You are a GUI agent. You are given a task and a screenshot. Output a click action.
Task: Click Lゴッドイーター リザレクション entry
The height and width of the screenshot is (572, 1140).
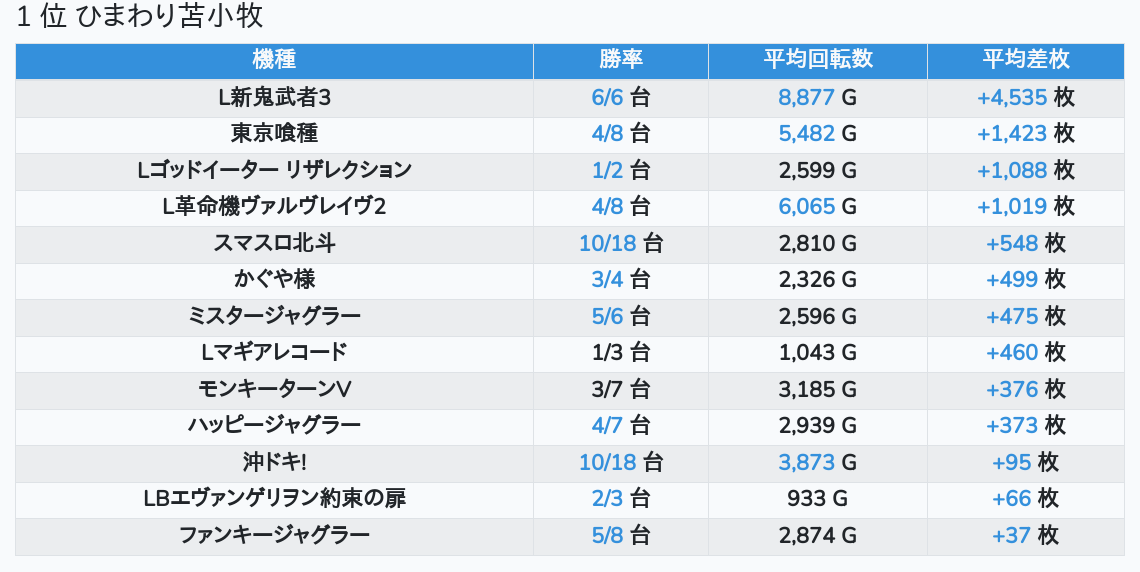click(274, 170)
